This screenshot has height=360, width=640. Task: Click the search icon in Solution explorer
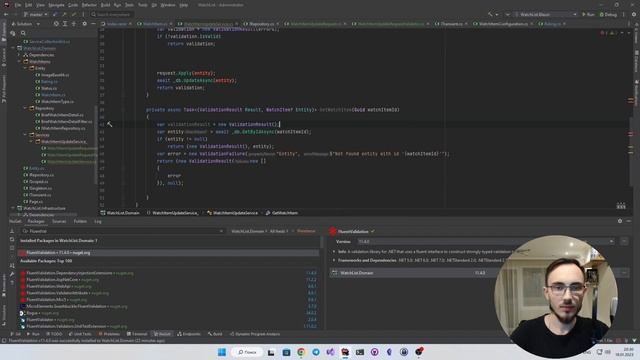(x=23, y=33)
